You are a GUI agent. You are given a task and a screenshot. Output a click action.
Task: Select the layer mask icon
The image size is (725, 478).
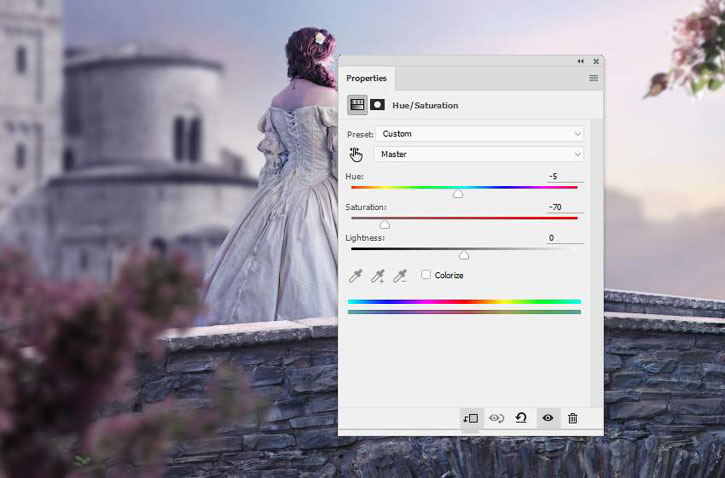377,105
